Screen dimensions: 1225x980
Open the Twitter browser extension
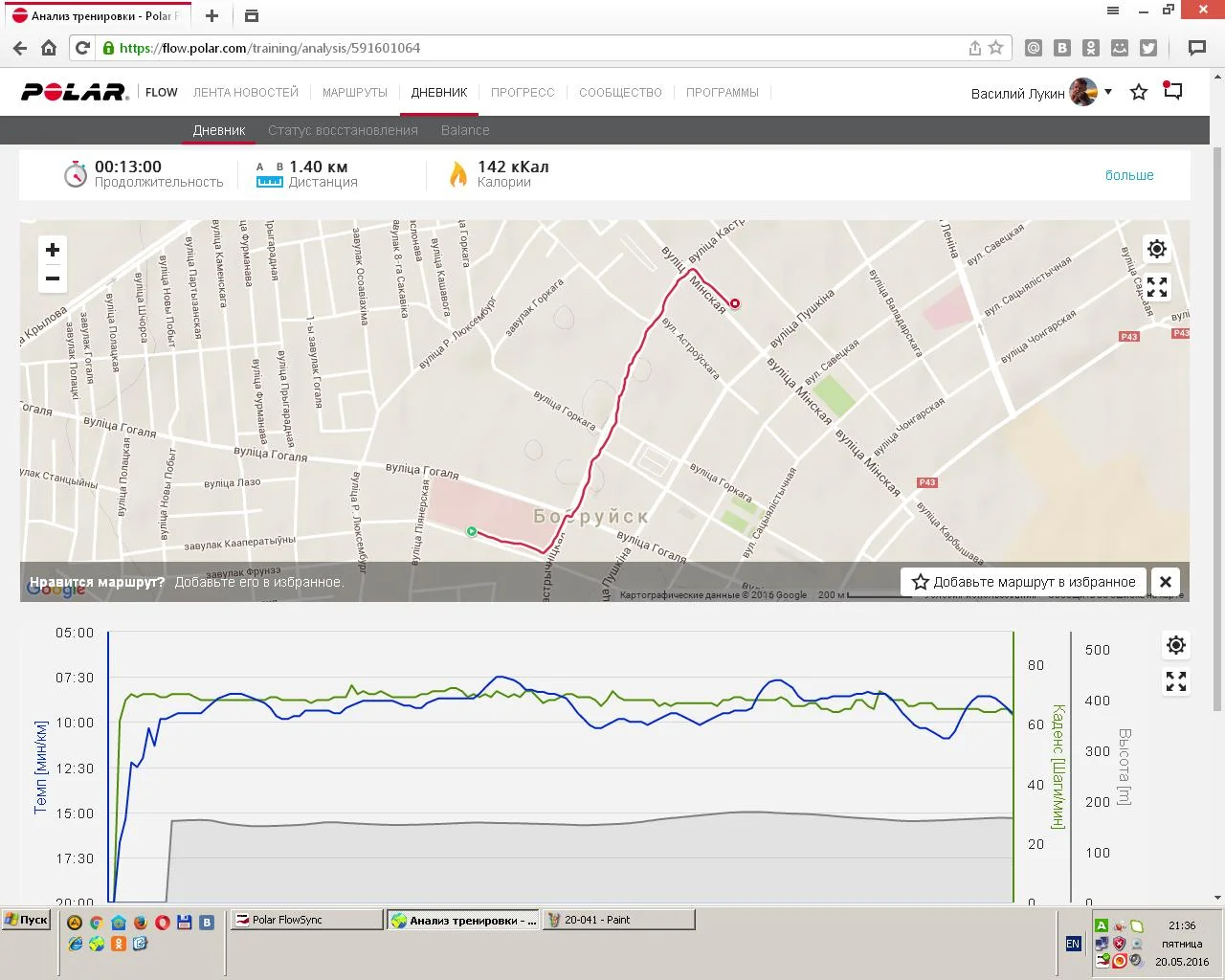[x=1148, y=48]
